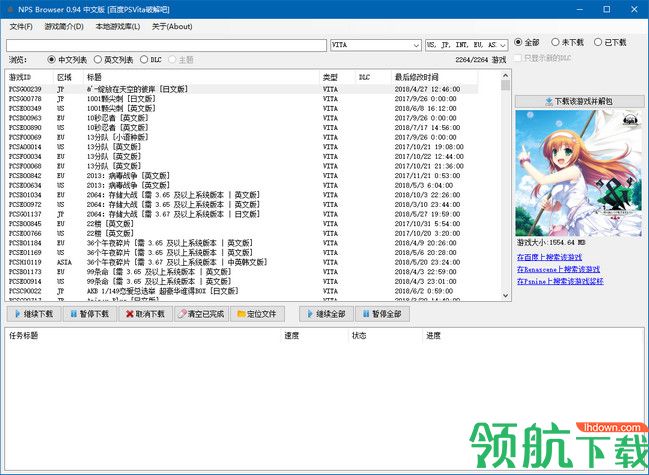This screenshot has width=649, height=475.
Task: Click the 进度 progress column header
Action: pyautogui.click(x=532, y=336)
